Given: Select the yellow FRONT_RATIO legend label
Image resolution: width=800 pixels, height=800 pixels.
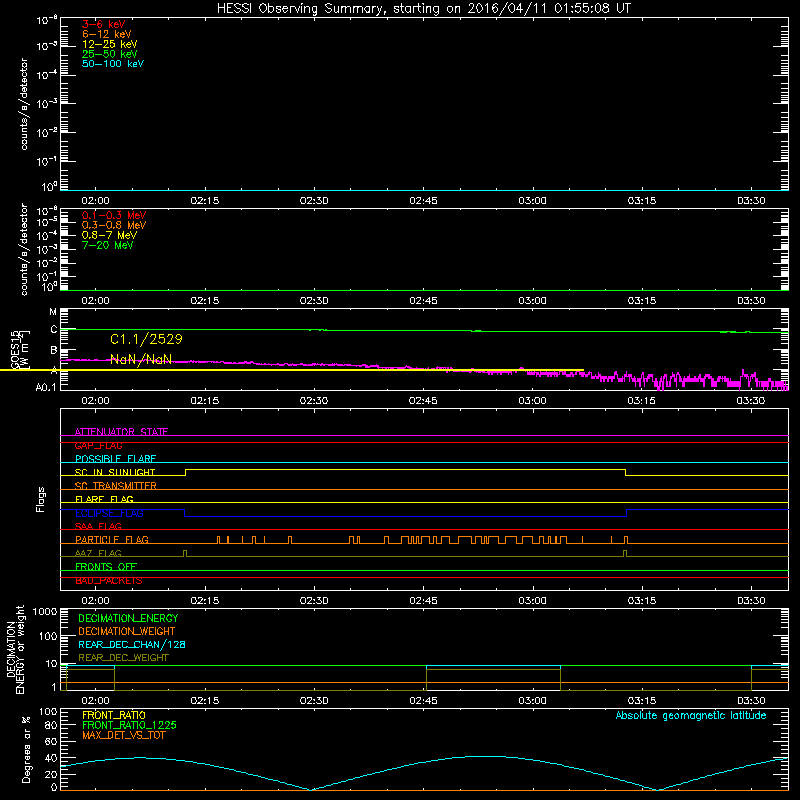Looking at the screenshot, I should click(x=114, y=715).
